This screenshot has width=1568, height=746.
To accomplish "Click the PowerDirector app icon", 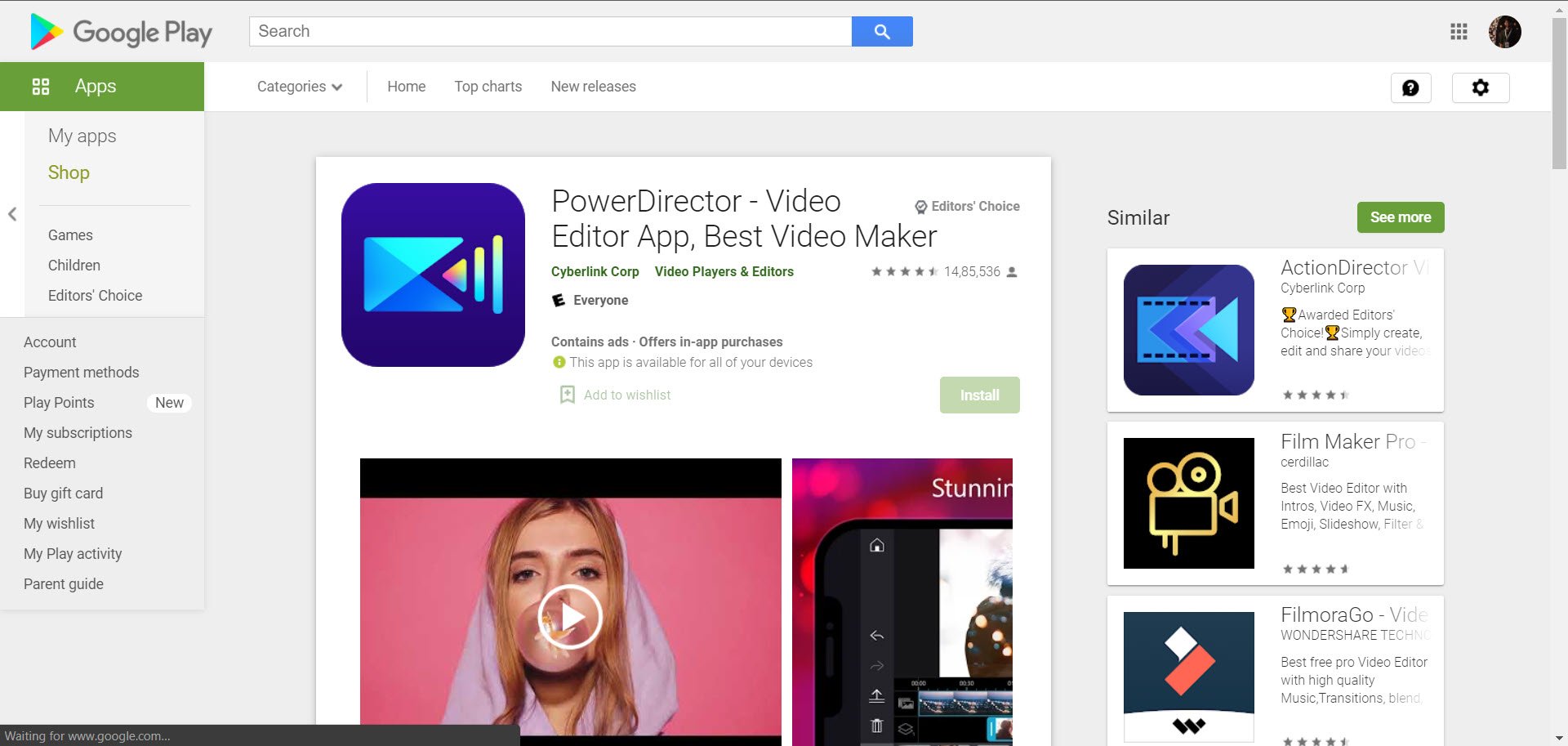I will click(x=433, y=275).
